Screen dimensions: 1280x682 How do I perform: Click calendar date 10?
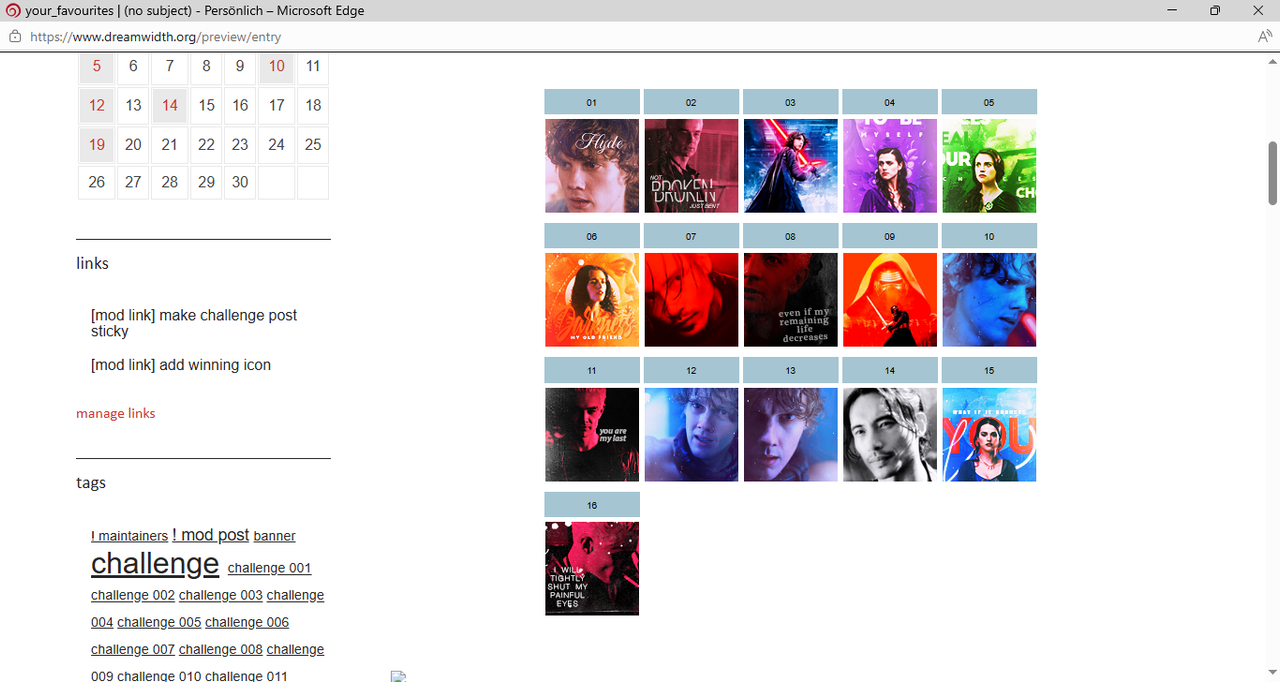pos(276,67)
